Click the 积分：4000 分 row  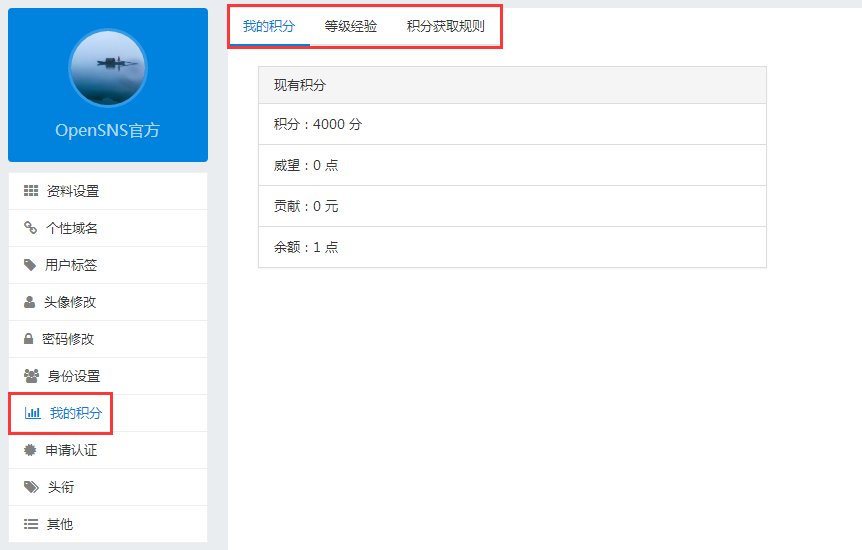[x=512, y=124]
